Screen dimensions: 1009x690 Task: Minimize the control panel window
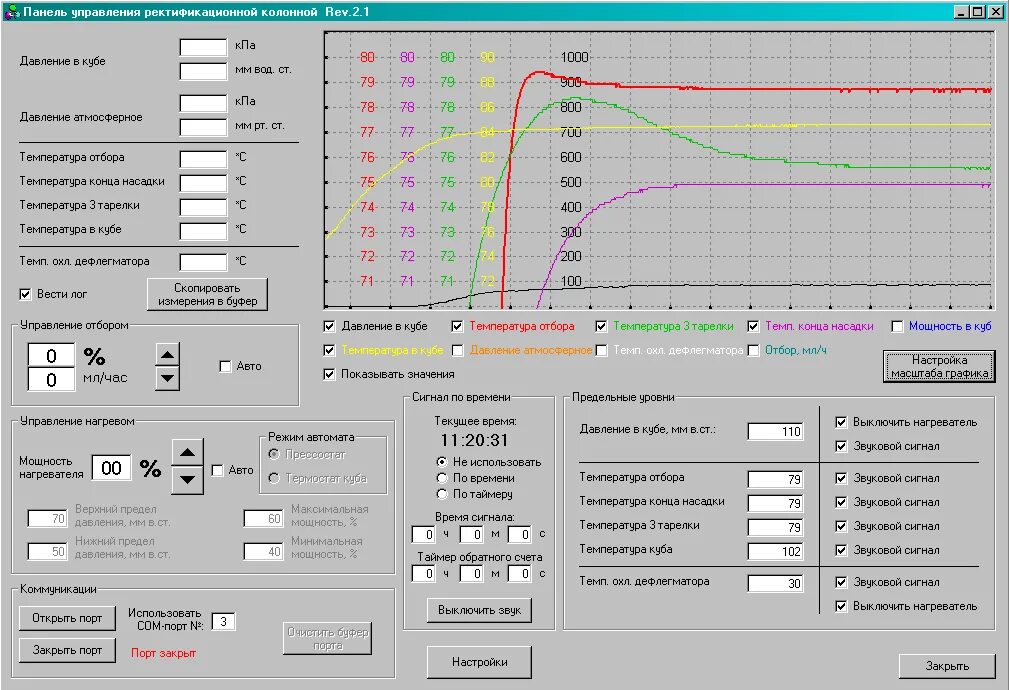coord(961,12)
